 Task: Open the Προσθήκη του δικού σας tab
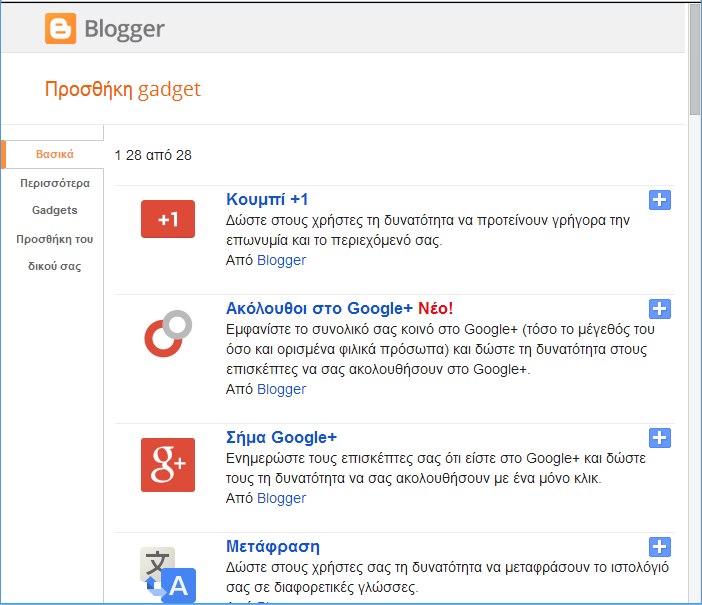[x=55, y=253]
